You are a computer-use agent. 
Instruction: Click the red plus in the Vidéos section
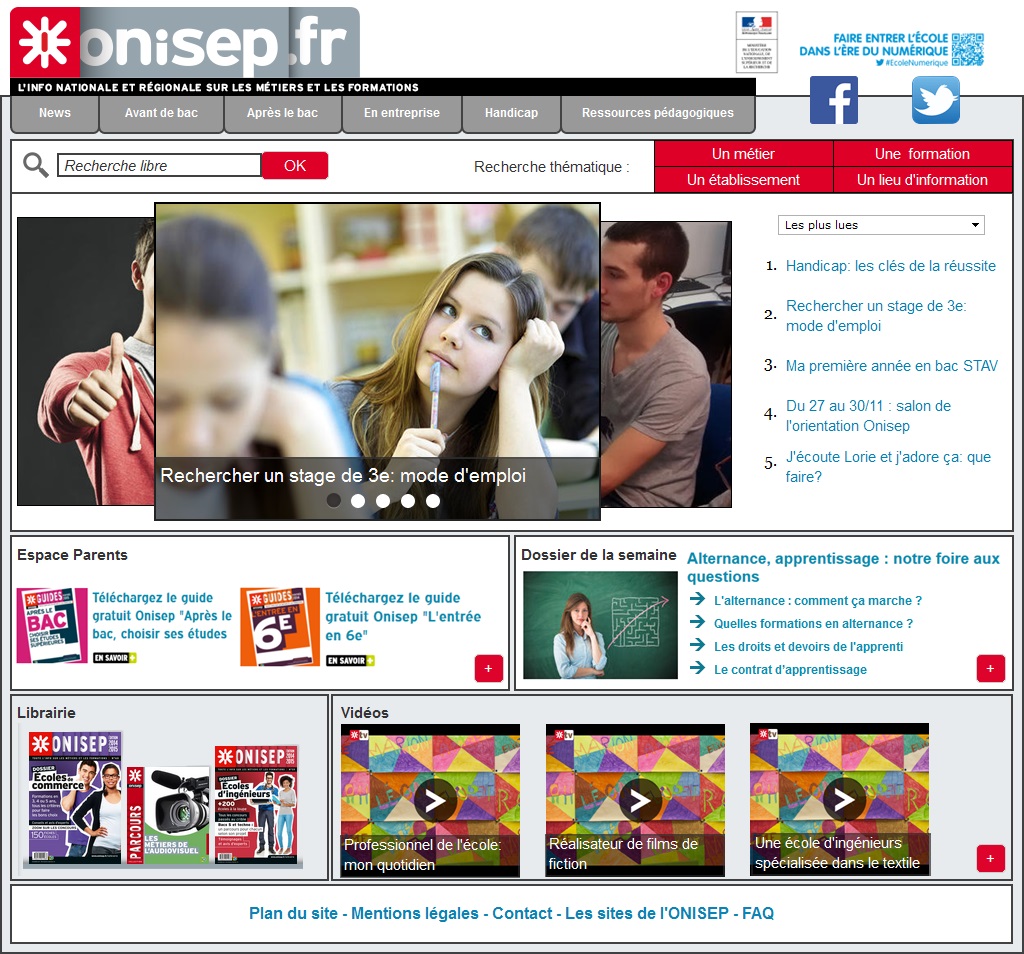(x=990, y=858)
